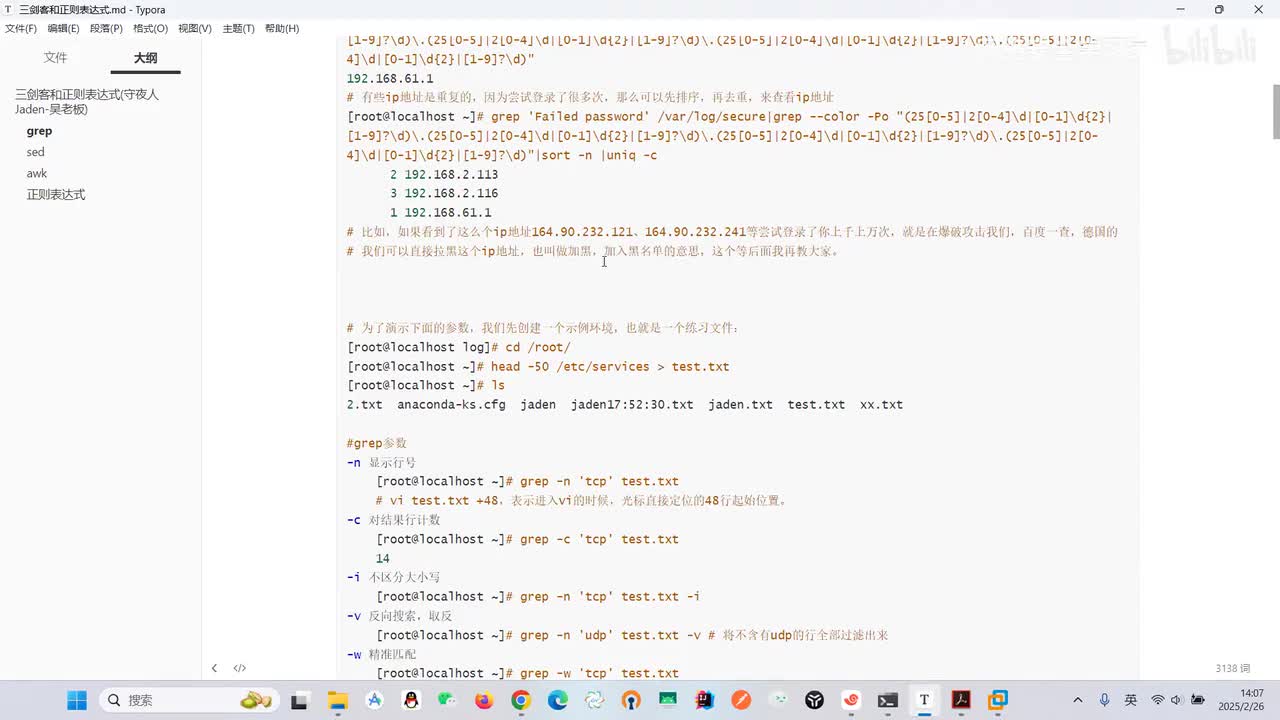1280x720 pixels.
Task: Show word count details from 3138 词
Action: 1233,668
